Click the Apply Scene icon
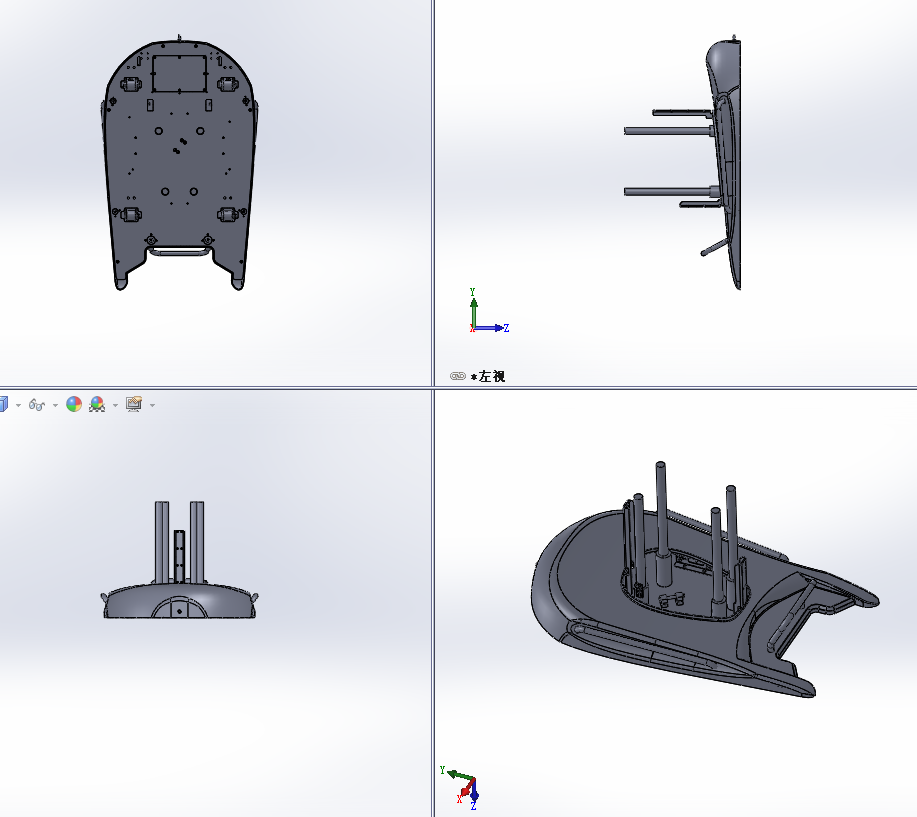This screenshot has width=917, height=817. (97, 404)
